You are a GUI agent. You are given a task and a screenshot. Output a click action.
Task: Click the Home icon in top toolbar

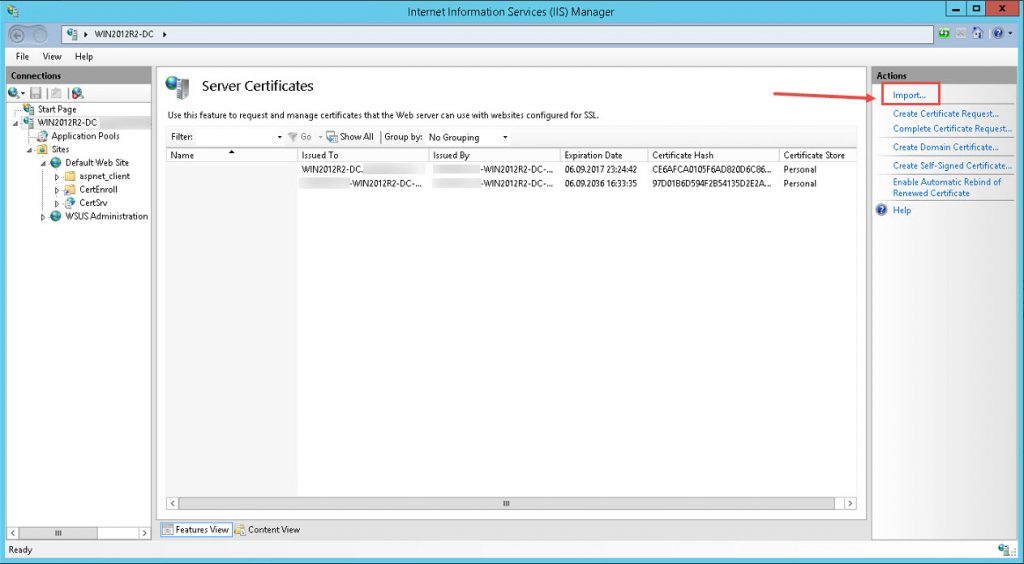[x=978, y=34]
